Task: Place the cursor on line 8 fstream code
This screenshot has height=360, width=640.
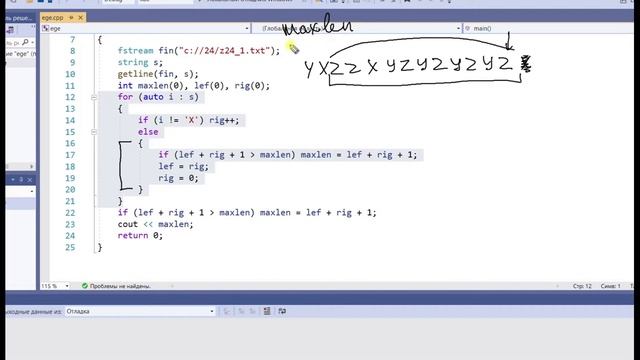Action: coord(199,51)
